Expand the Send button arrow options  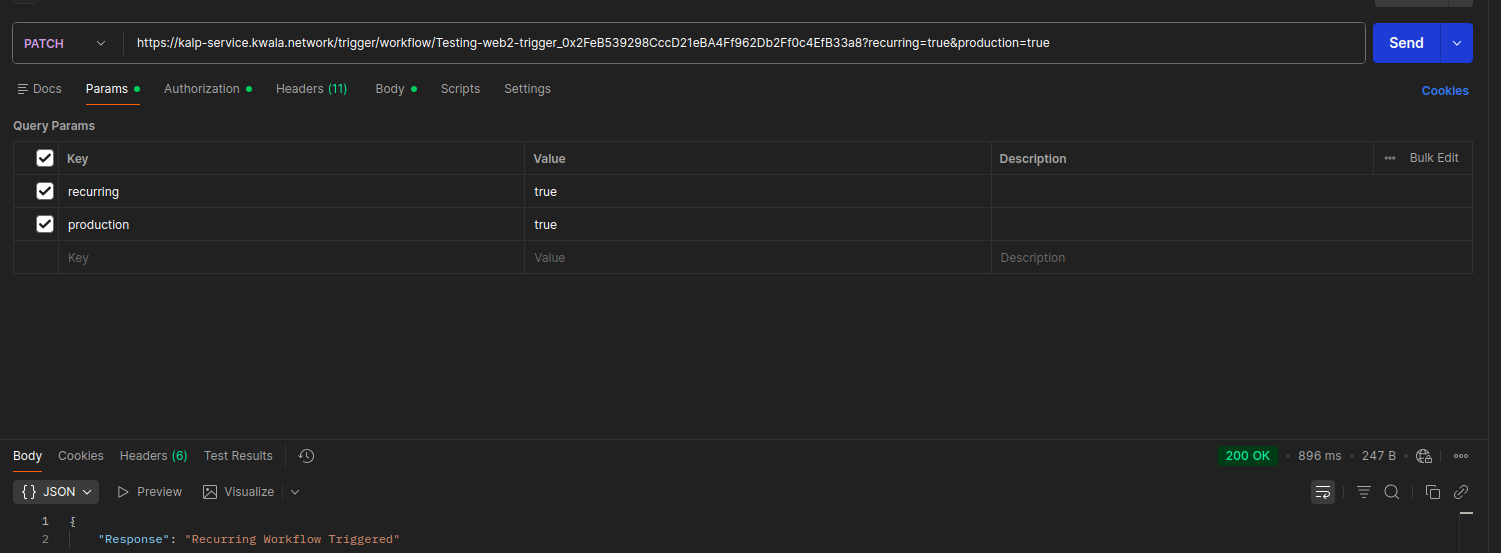(1456, 43)
